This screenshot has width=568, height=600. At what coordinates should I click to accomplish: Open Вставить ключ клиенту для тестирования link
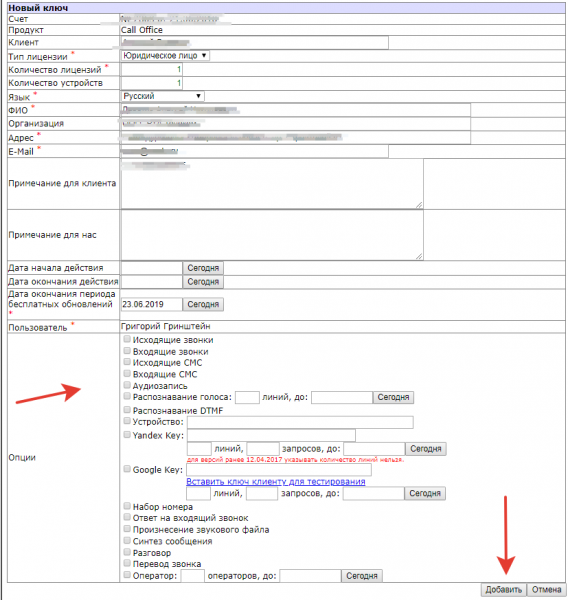276,481
